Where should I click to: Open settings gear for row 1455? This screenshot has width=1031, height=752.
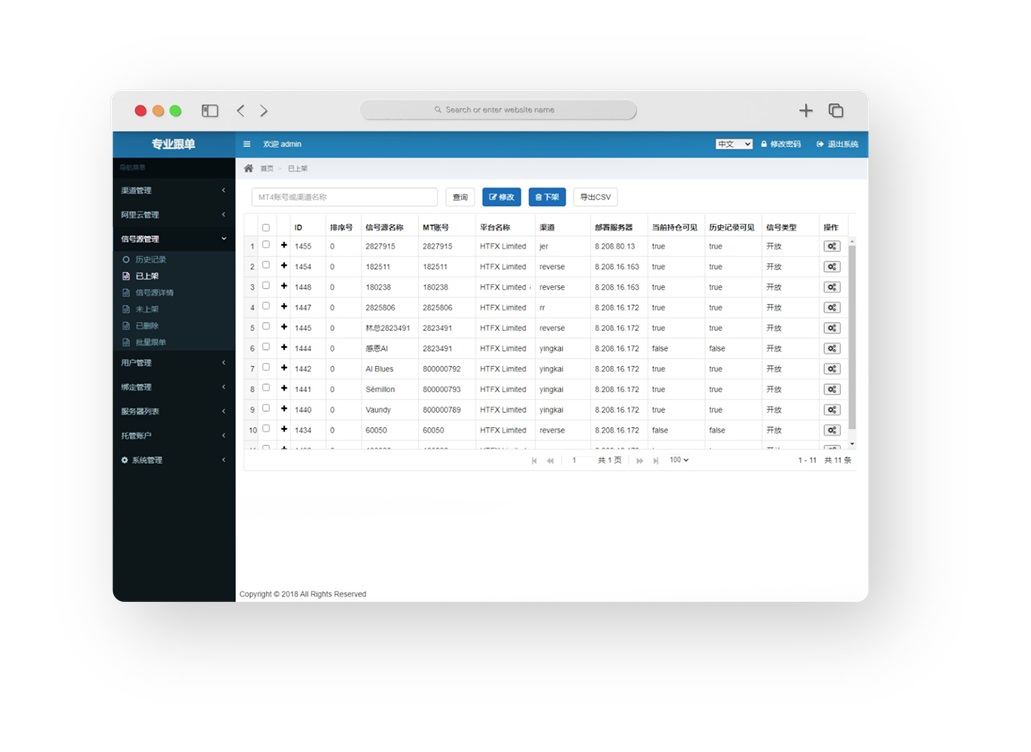pyautogui.click(x=832, y=246)
